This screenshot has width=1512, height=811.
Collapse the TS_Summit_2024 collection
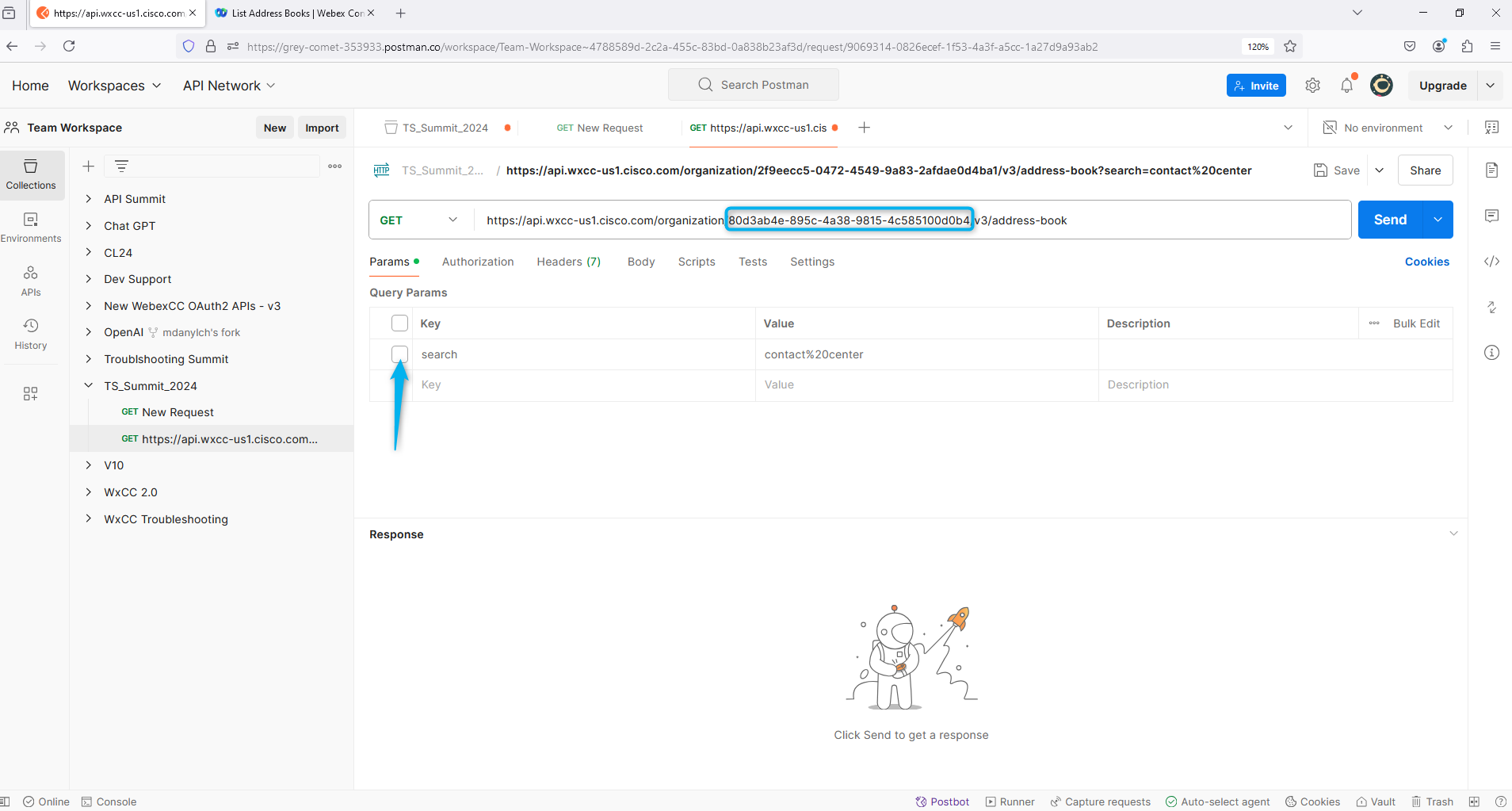coord(89,386)
